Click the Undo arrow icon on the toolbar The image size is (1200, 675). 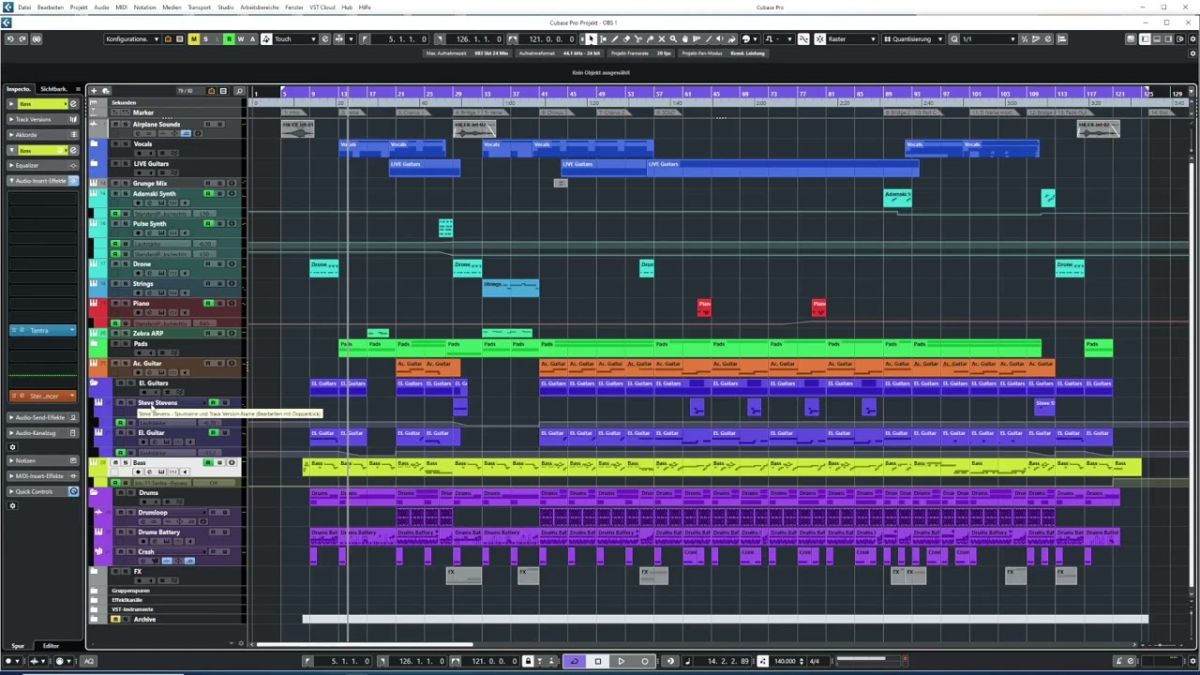[10, 40]
